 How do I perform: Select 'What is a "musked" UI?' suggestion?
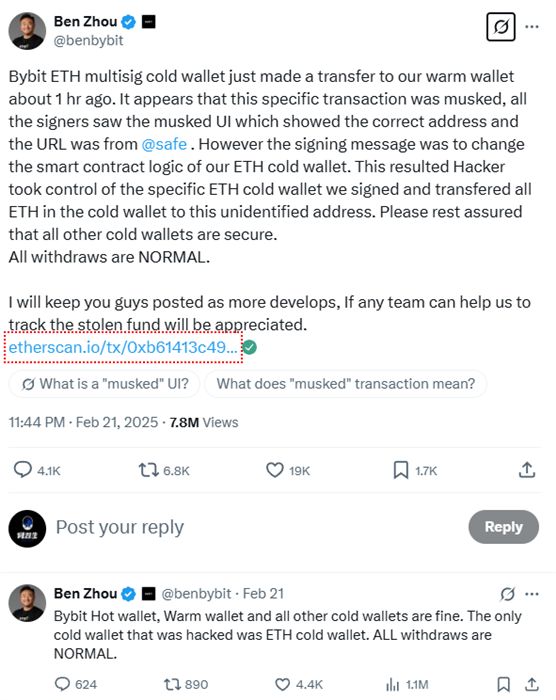105,384
